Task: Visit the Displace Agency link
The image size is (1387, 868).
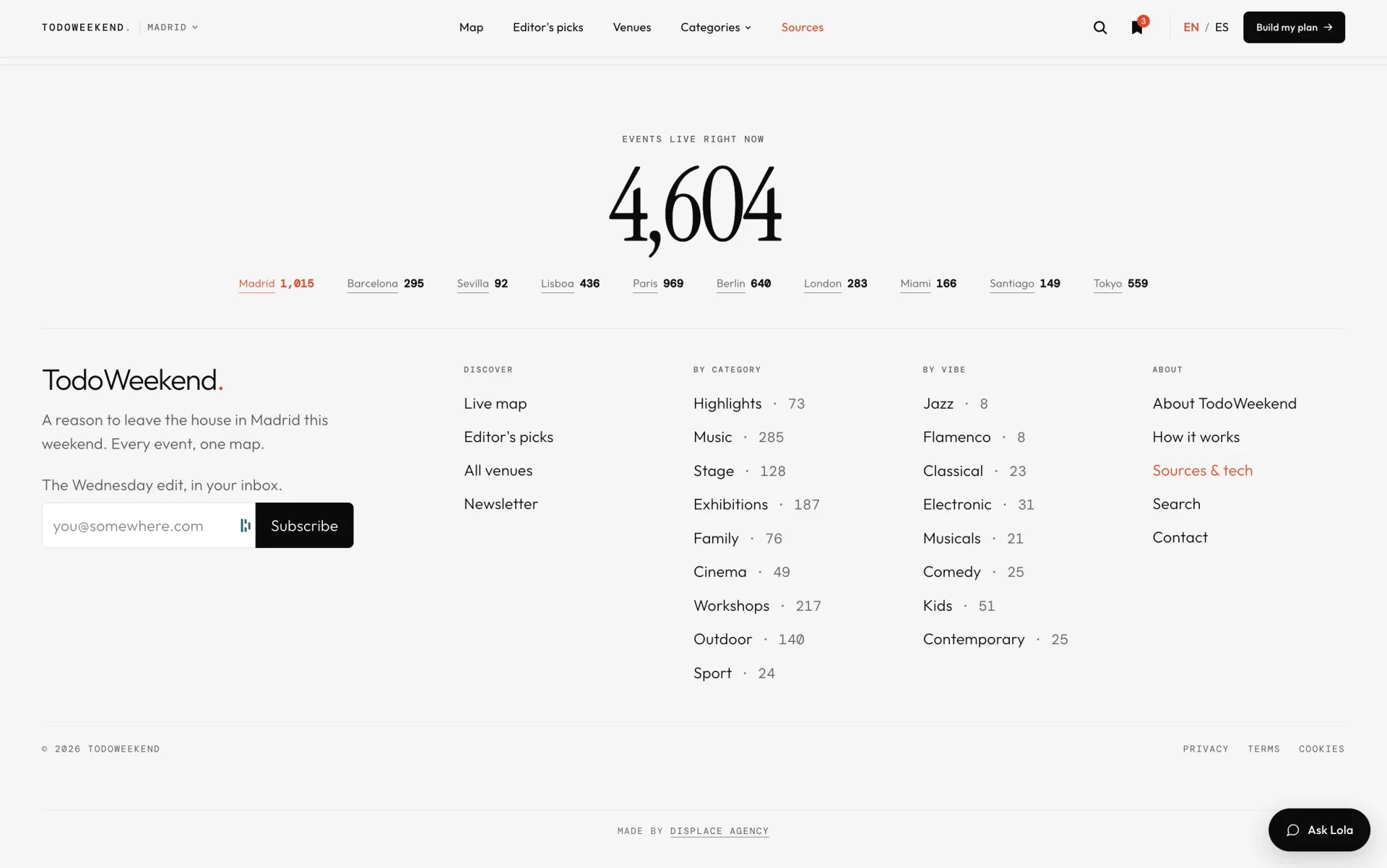Action: coord(719,831)
